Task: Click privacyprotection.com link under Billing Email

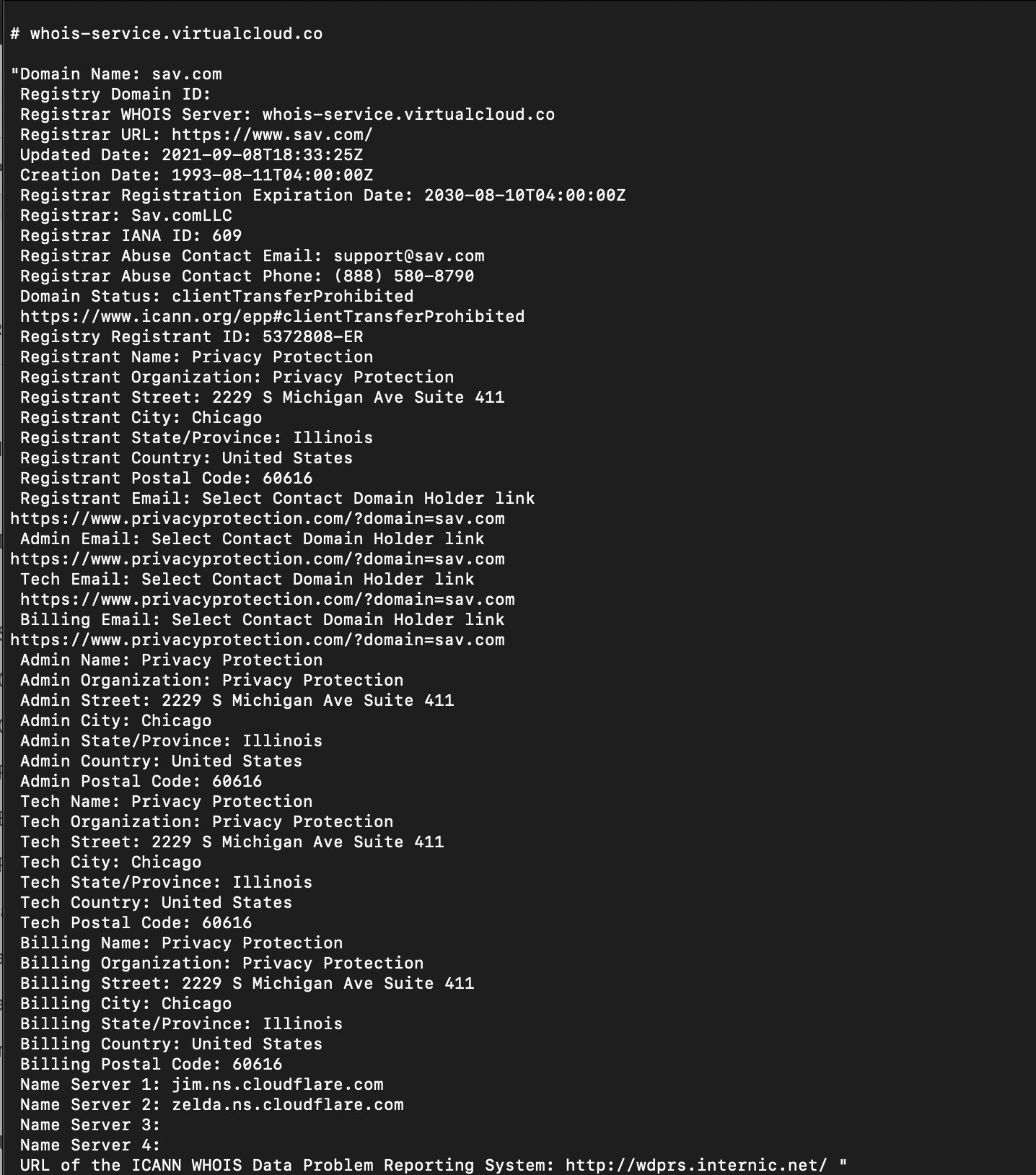Action: pos(258,640)
